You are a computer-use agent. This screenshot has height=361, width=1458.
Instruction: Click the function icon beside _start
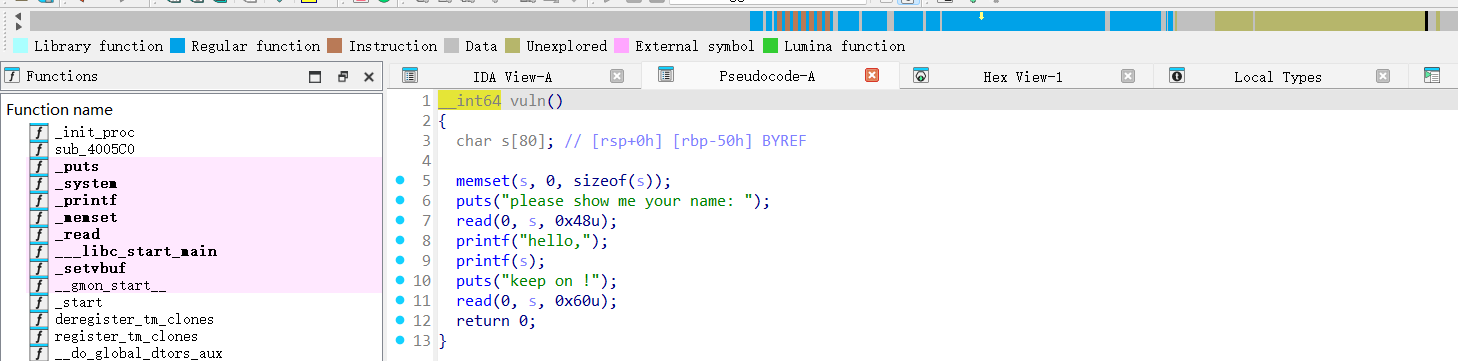click(39, 302)
